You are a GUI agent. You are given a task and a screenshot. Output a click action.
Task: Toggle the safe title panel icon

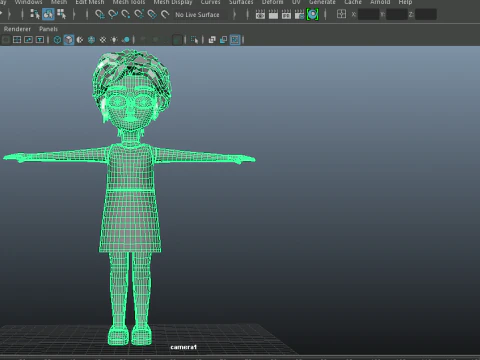tap(40, 40)
